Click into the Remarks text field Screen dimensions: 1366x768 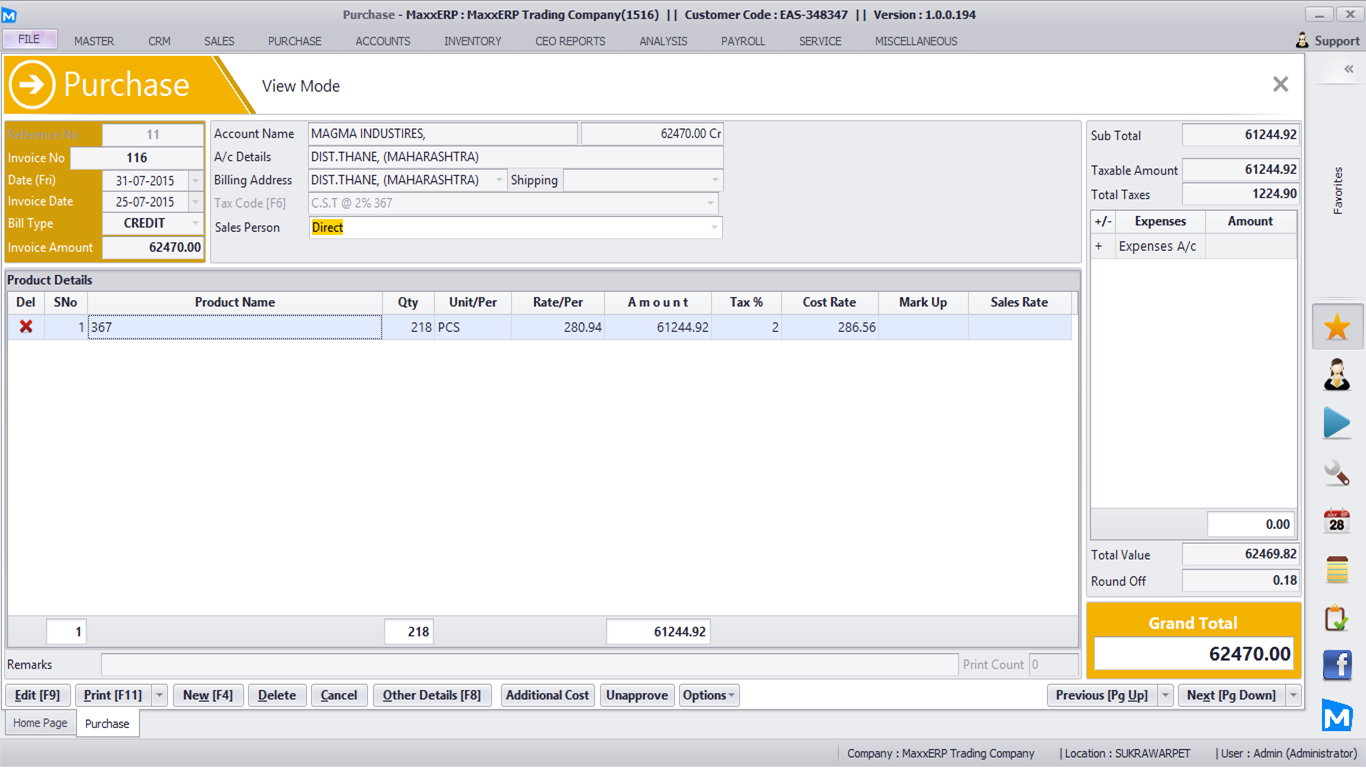click(x=529, y=665)
